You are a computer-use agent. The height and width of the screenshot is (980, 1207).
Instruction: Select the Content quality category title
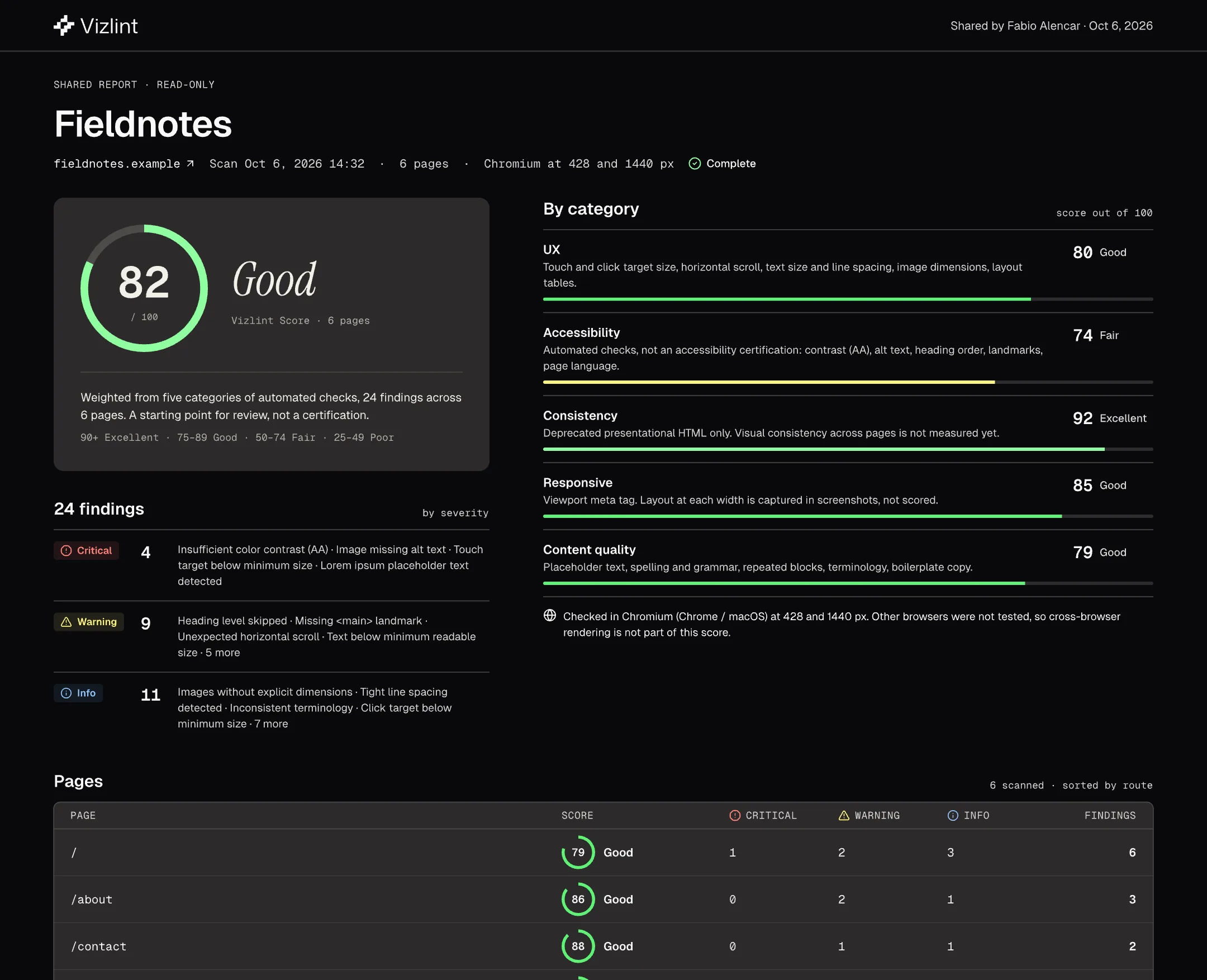590,550
